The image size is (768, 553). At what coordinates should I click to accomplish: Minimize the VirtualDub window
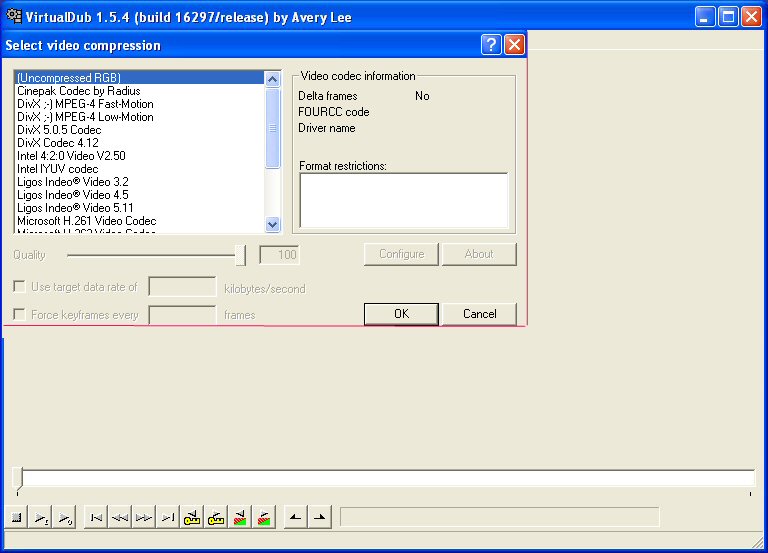click(705, 17)
